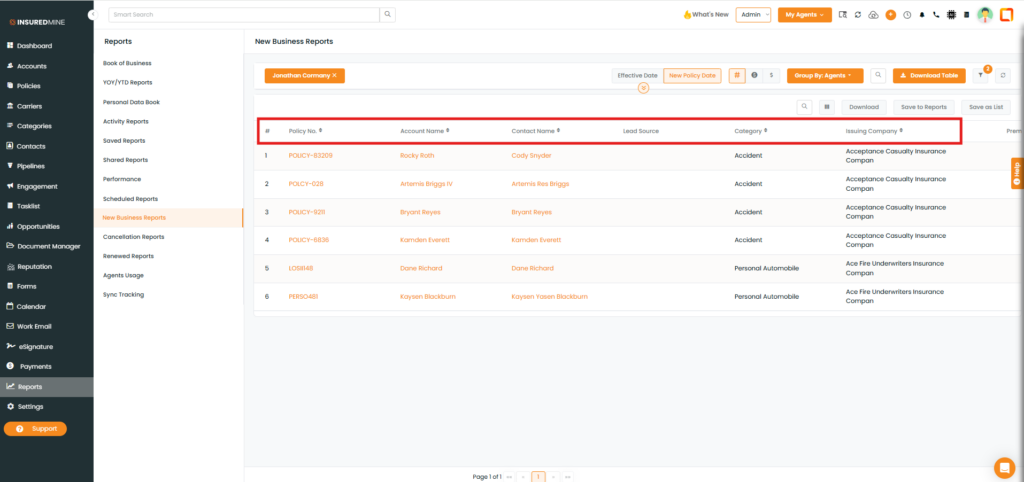Click inside the Smart Search field
Image resolution: width=1024 pixels, height=482 pixels.
(x=243, y=15)
